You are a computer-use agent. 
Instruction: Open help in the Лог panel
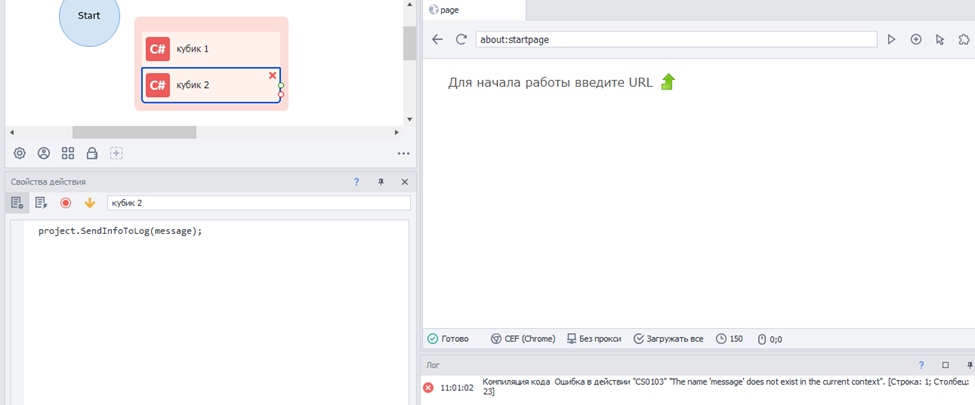[921, 365]
